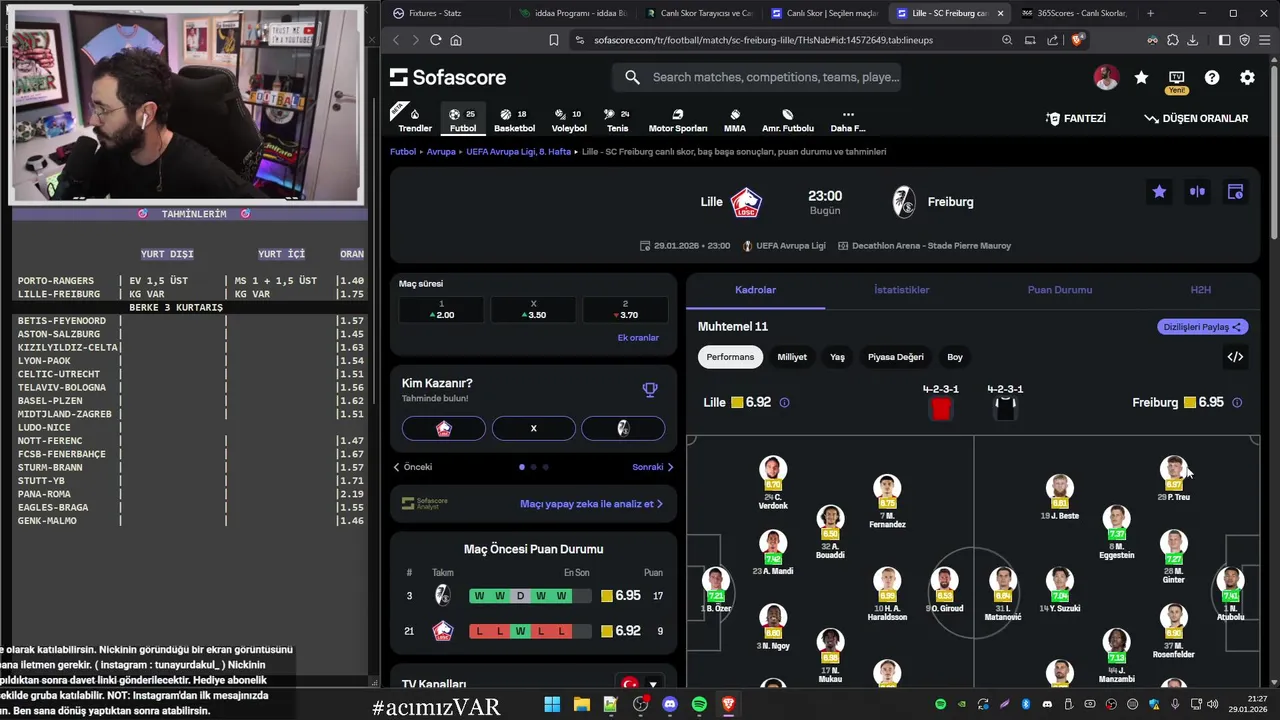1280x720 pixels.
Task: Select the Basketbol sport category
Action: pos(514,119)
